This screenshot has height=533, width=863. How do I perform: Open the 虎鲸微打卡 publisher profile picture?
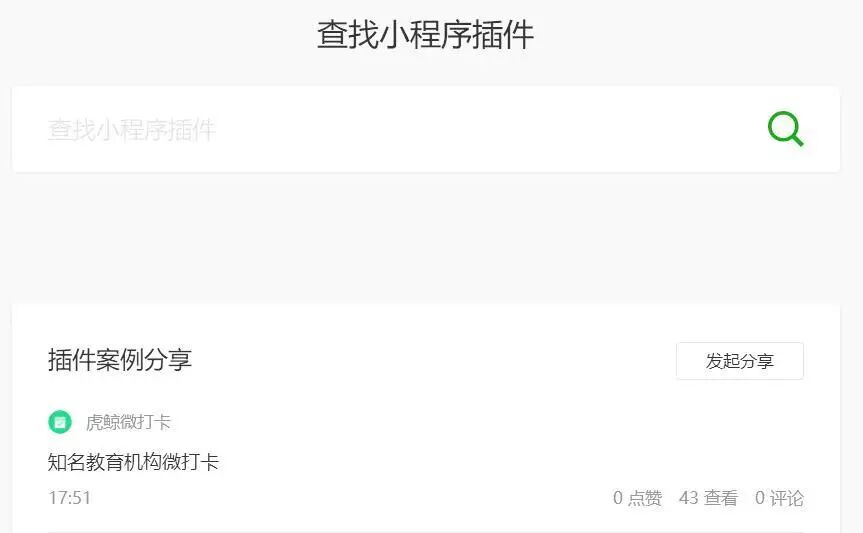point(60,422)
